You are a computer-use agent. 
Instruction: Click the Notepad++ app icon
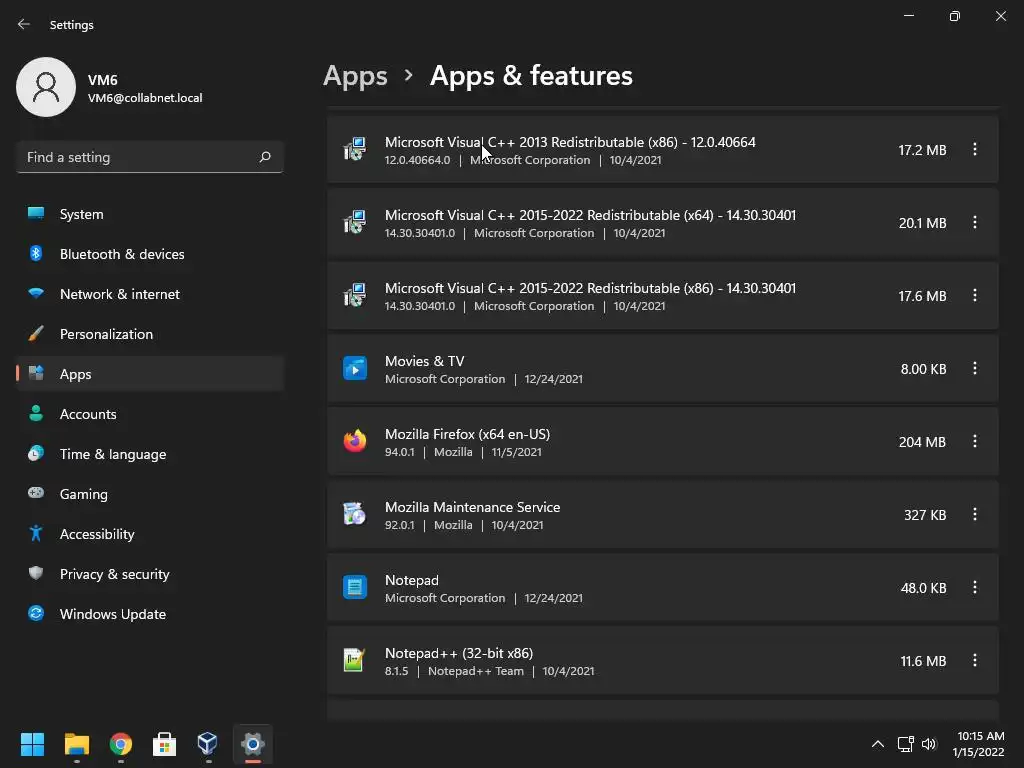click(x=355, y=660)
